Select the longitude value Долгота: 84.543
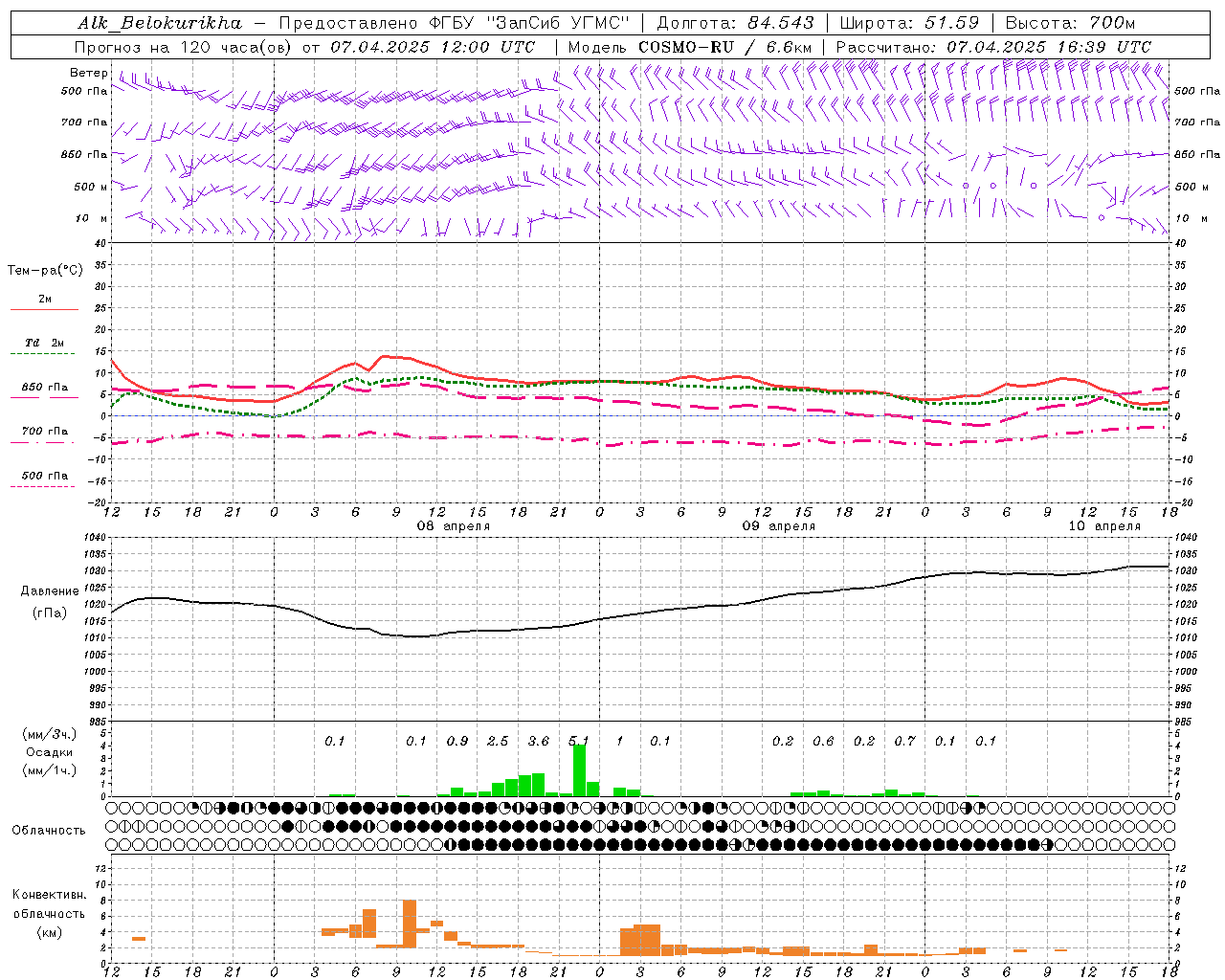Viewport: 1225px width, 980px height. [735, 23]
